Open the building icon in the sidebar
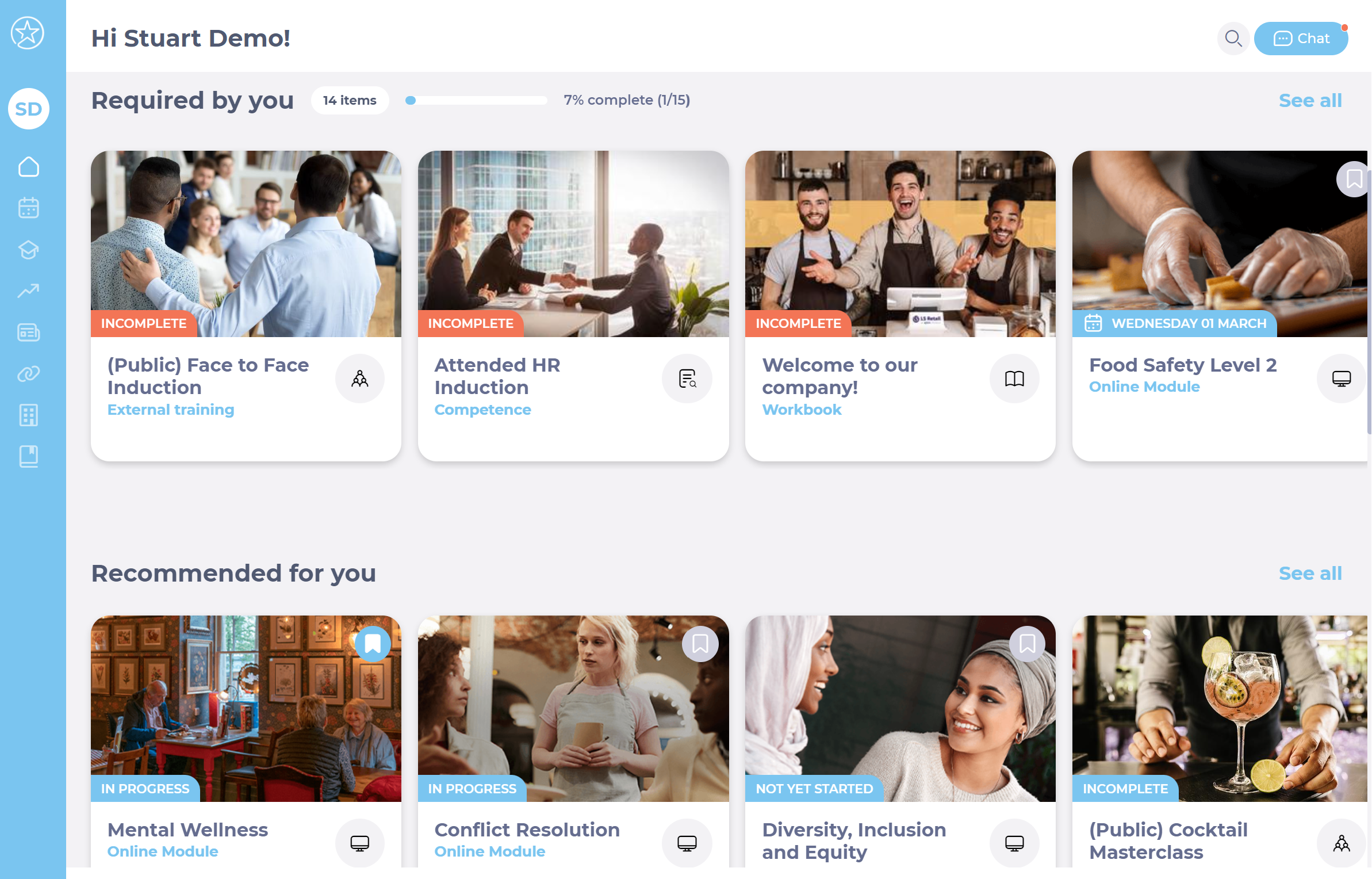 point(28,415)
